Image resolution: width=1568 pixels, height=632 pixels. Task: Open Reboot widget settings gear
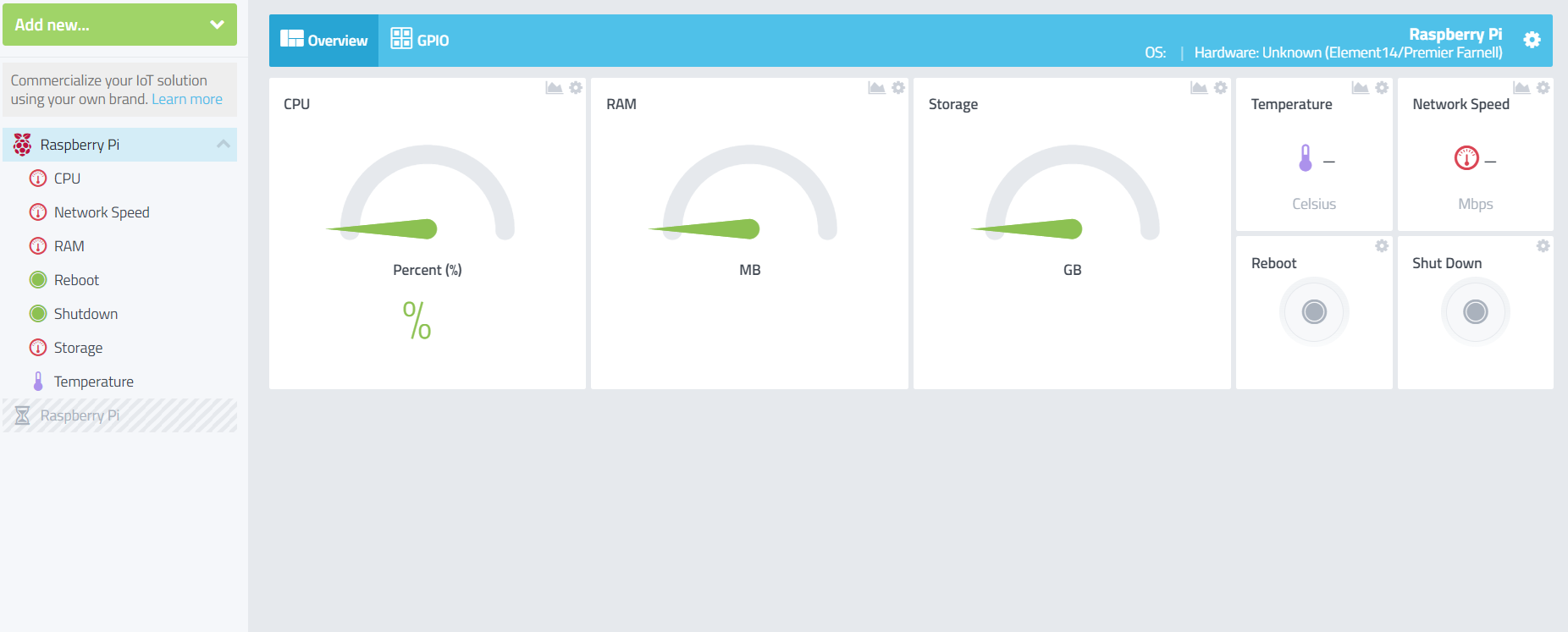1382,246
